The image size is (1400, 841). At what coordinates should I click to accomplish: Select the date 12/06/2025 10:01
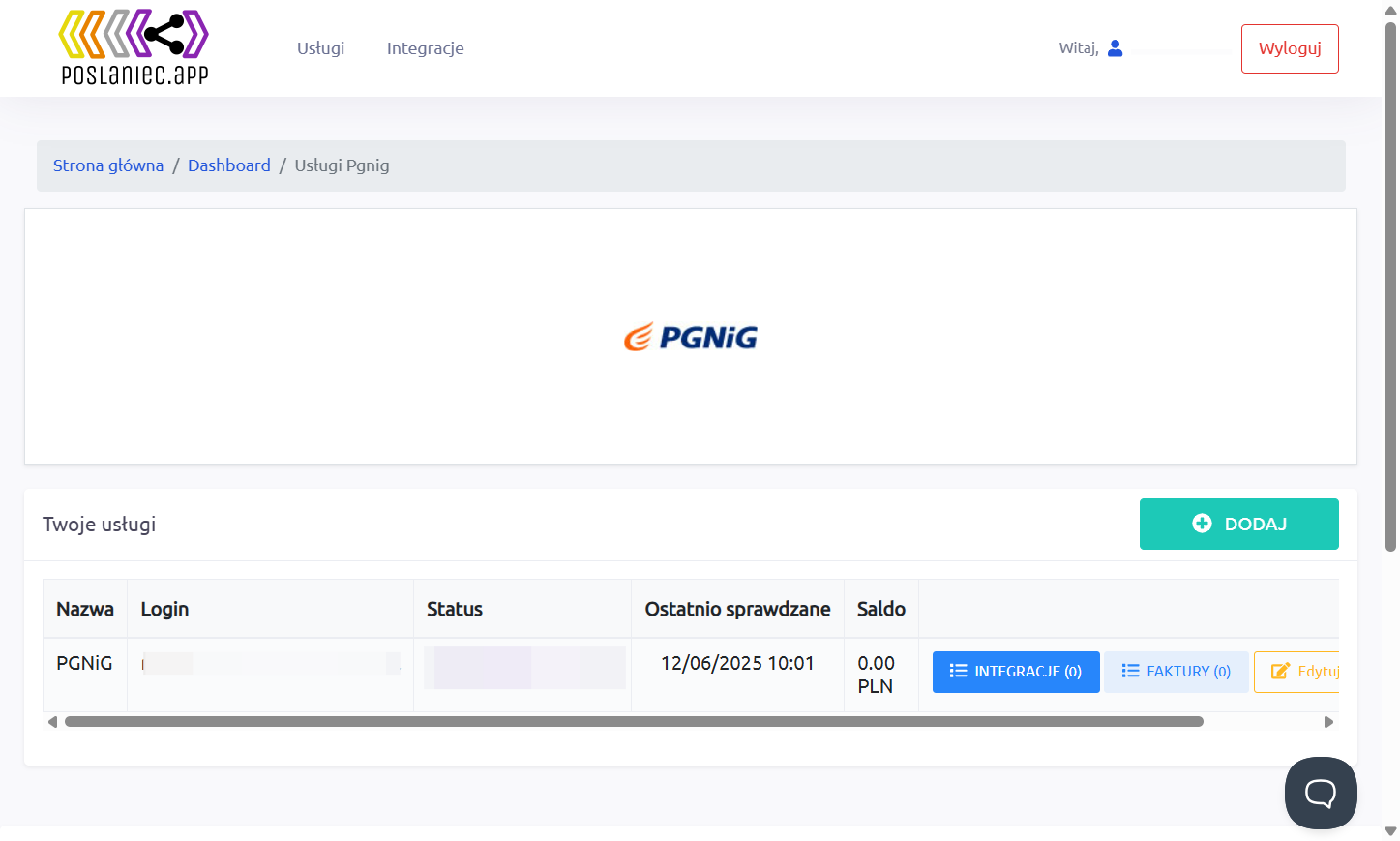click(x=737, y=663)
